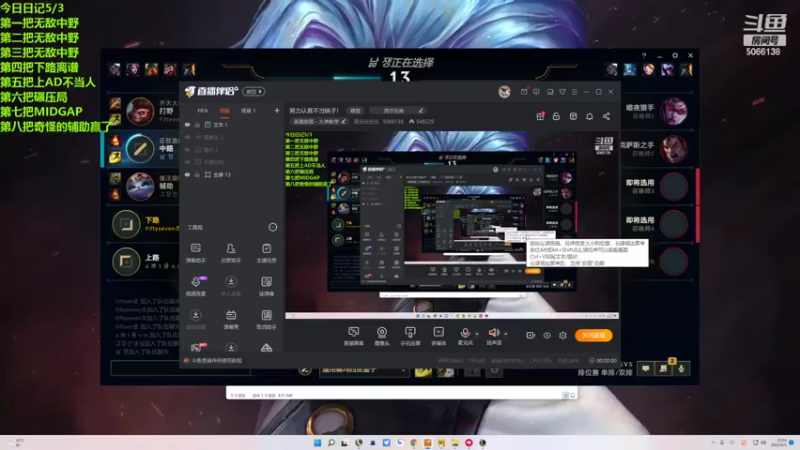The height and width of the screenshot is (450, 800).
Task: Select the 文本 1 source row
Action: 232,124
